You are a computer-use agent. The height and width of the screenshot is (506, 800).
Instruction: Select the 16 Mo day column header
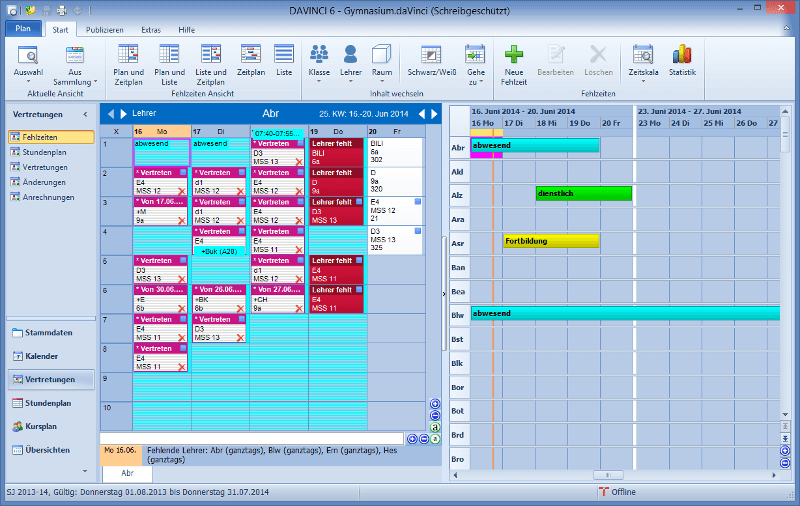click(x=162, y=131)
